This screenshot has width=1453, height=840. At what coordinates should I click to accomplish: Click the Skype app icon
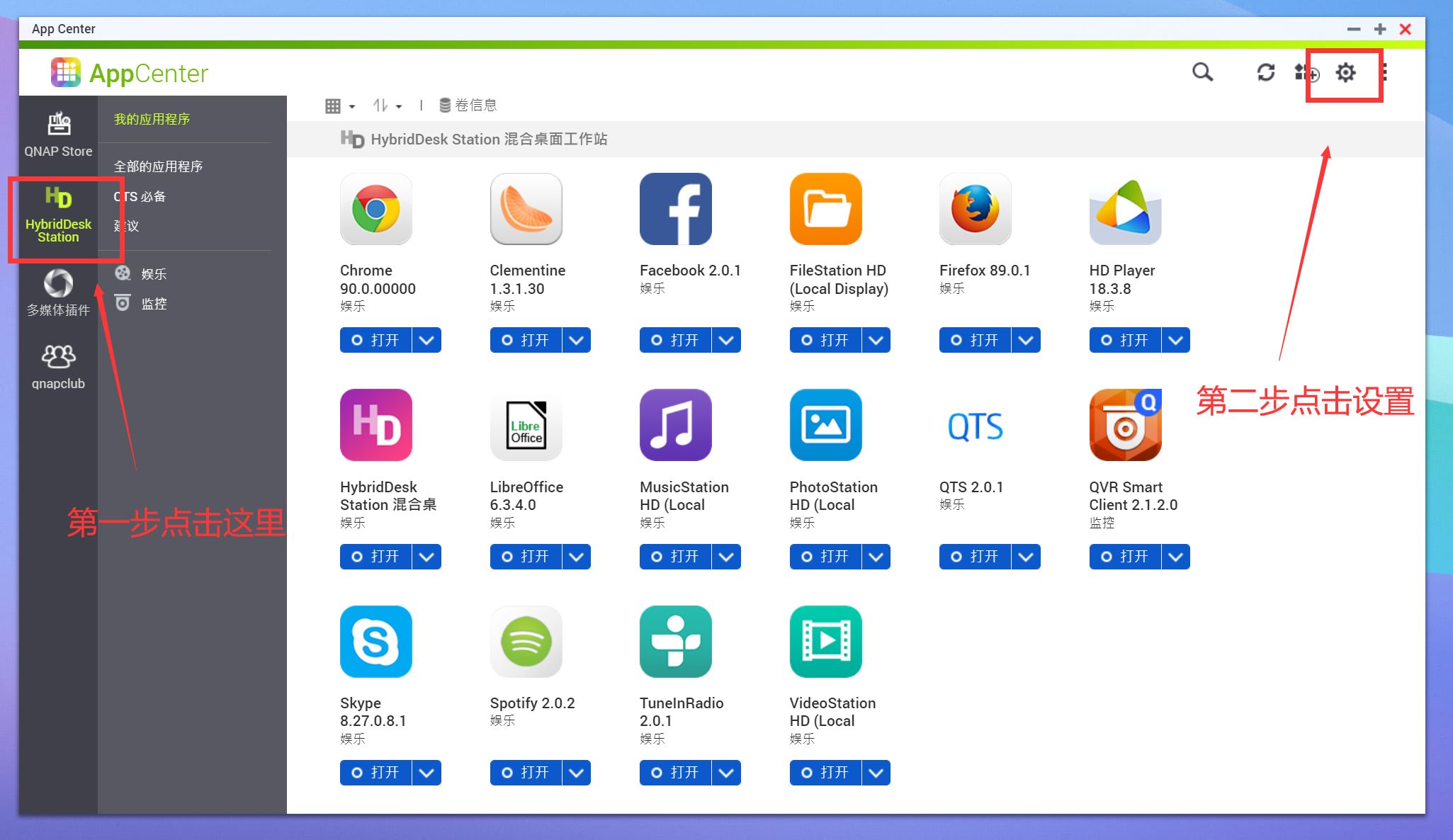[x=376, y=642]
